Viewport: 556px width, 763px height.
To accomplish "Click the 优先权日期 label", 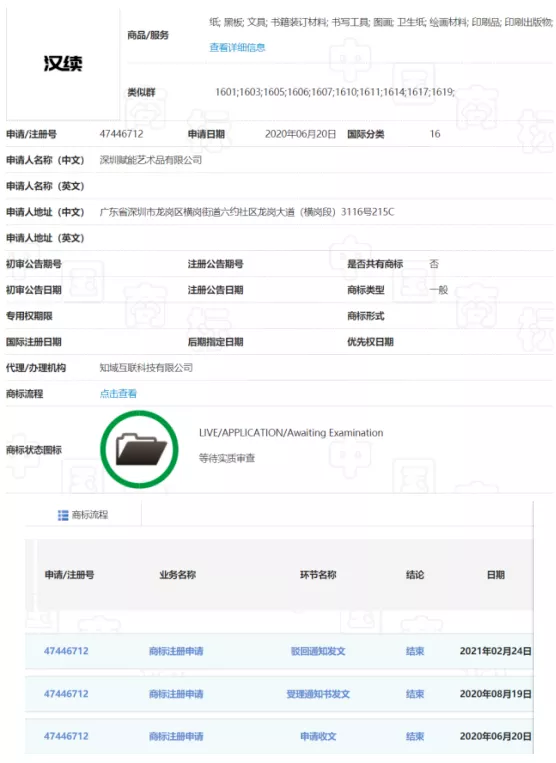I will (370, 342).
